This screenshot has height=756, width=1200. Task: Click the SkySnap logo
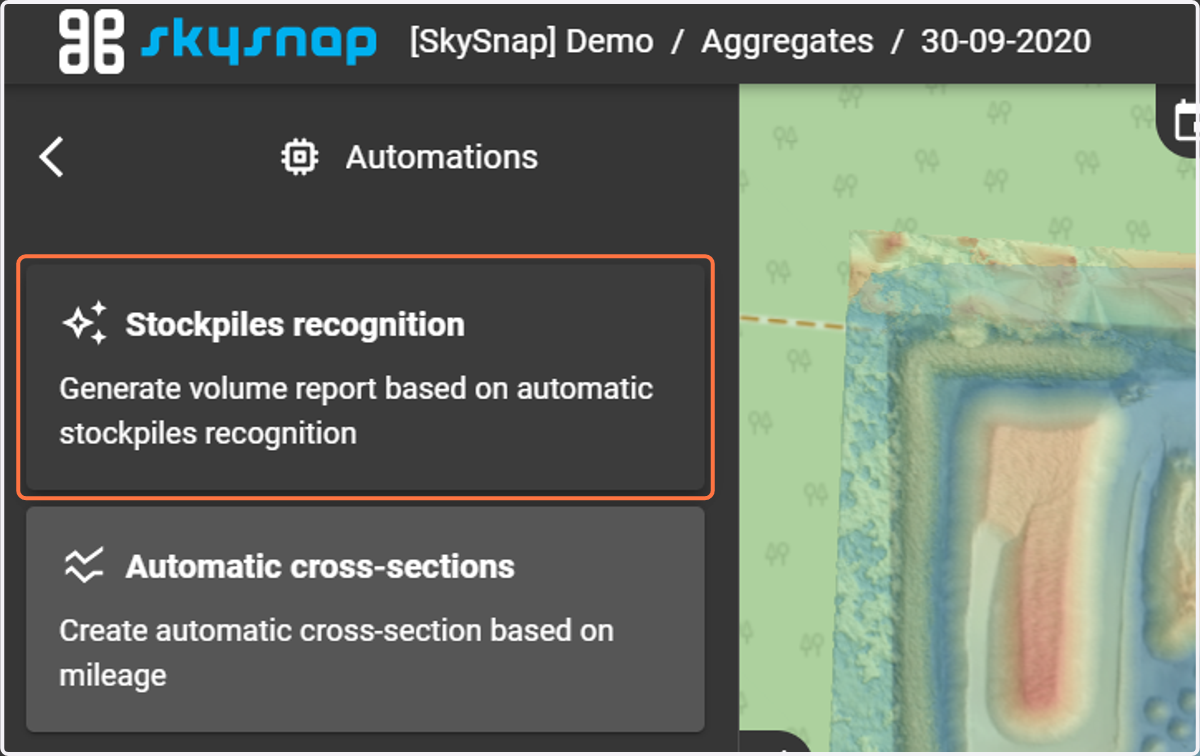pos(217,42)
